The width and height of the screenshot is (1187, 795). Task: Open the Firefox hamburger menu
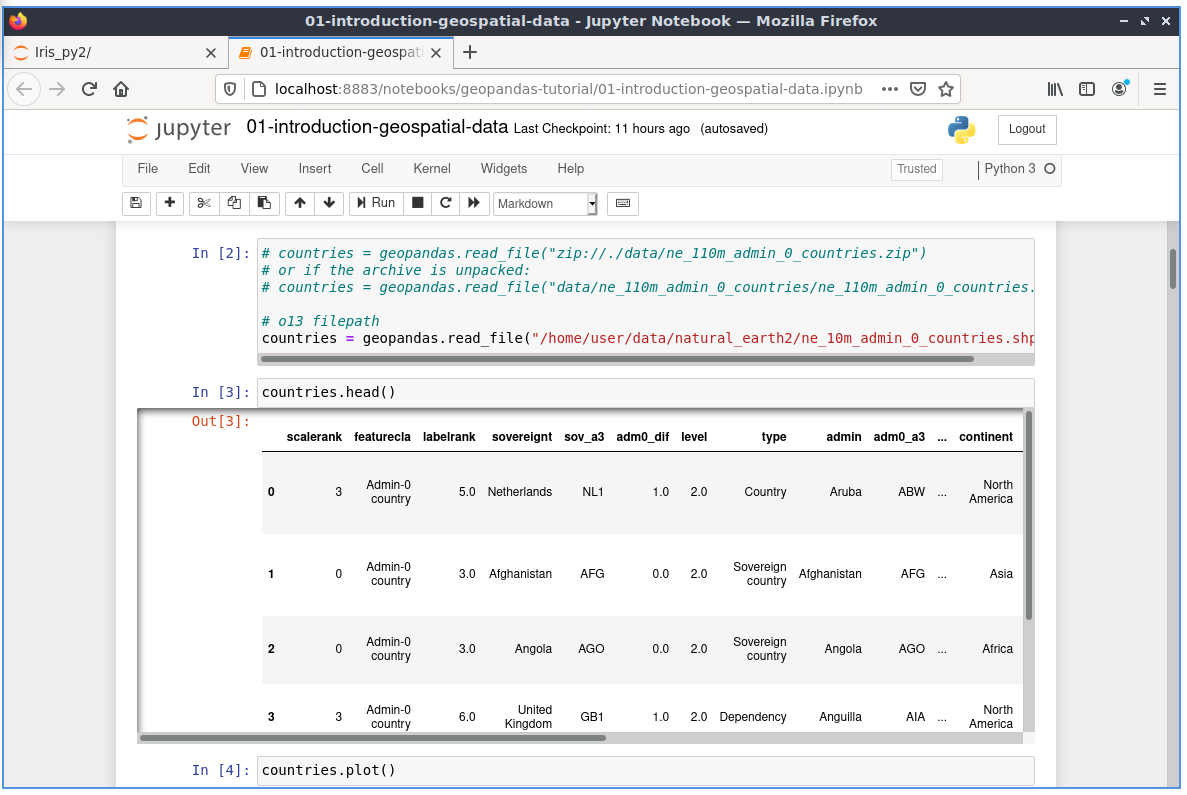point(1162,90)
